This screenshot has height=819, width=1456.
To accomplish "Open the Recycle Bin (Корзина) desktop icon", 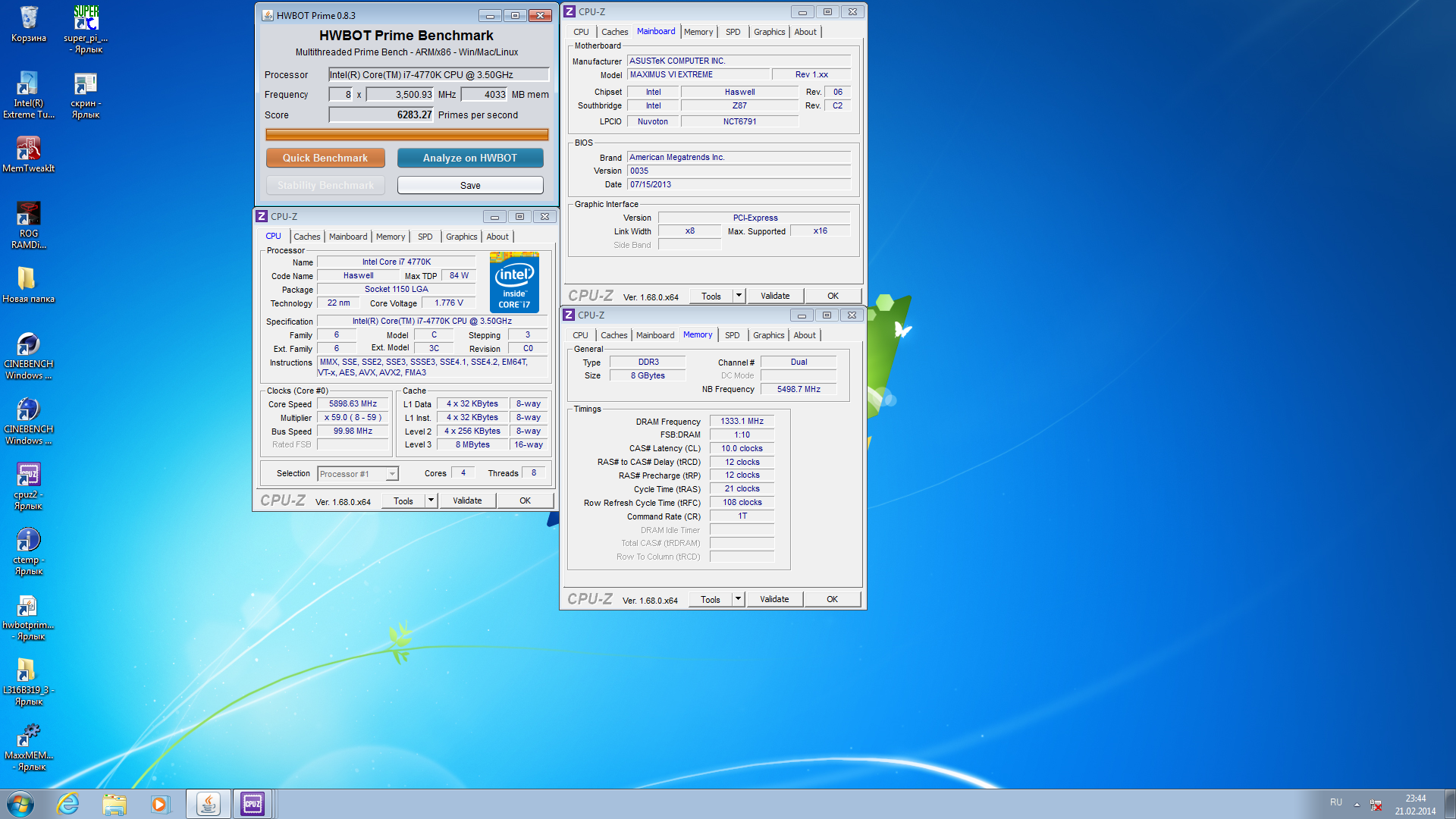I will (29, 24).
